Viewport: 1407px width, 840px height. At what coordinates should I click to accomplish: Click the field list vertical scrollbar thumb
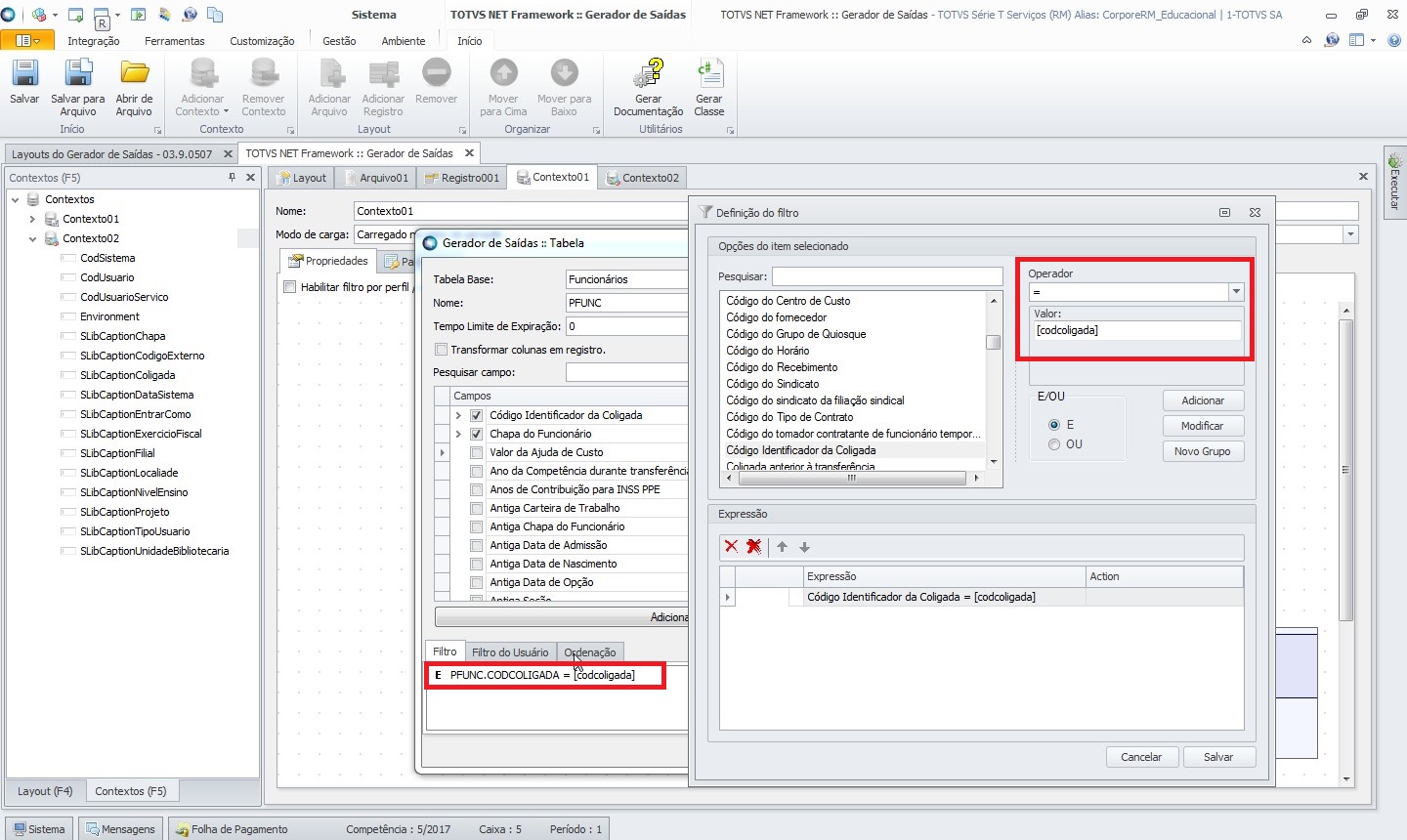pos(994,342)
